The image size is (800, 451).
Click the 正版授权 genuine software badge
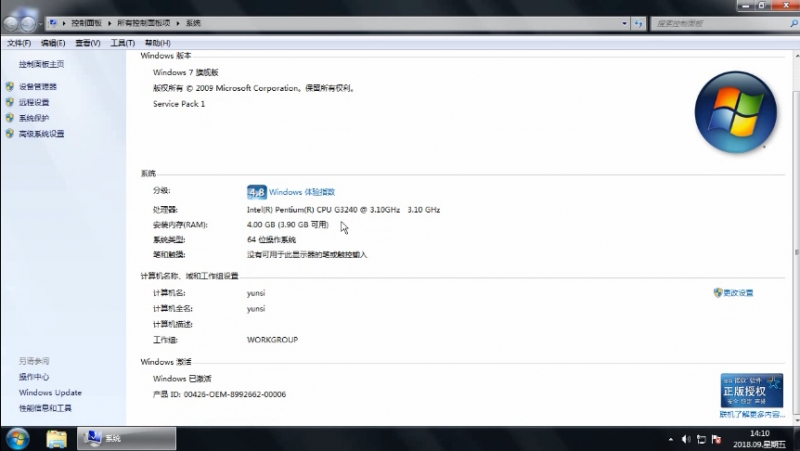point(752,391)
